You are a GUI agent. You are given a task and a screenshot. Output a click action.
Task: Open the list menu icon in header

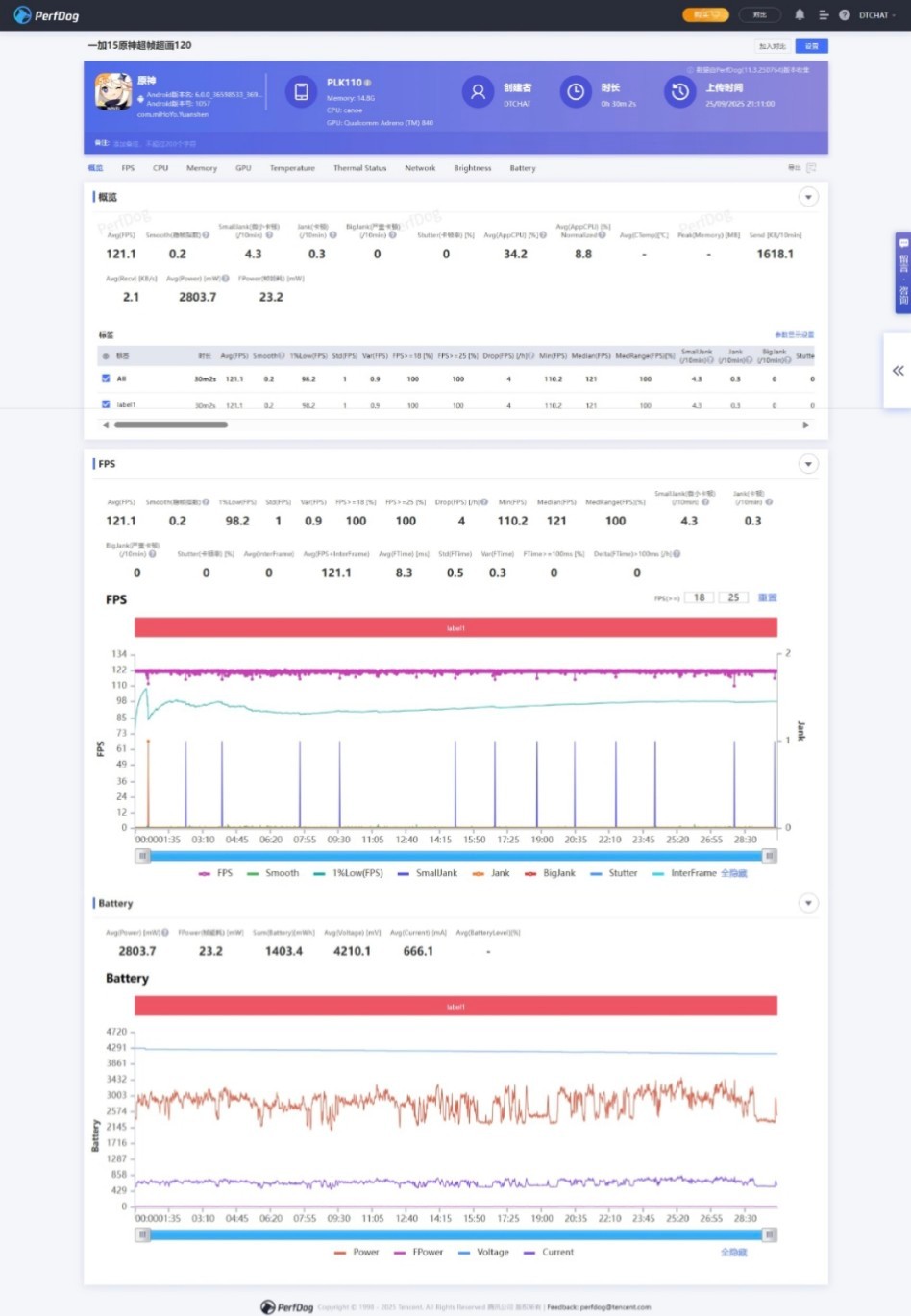coord(824,15)
